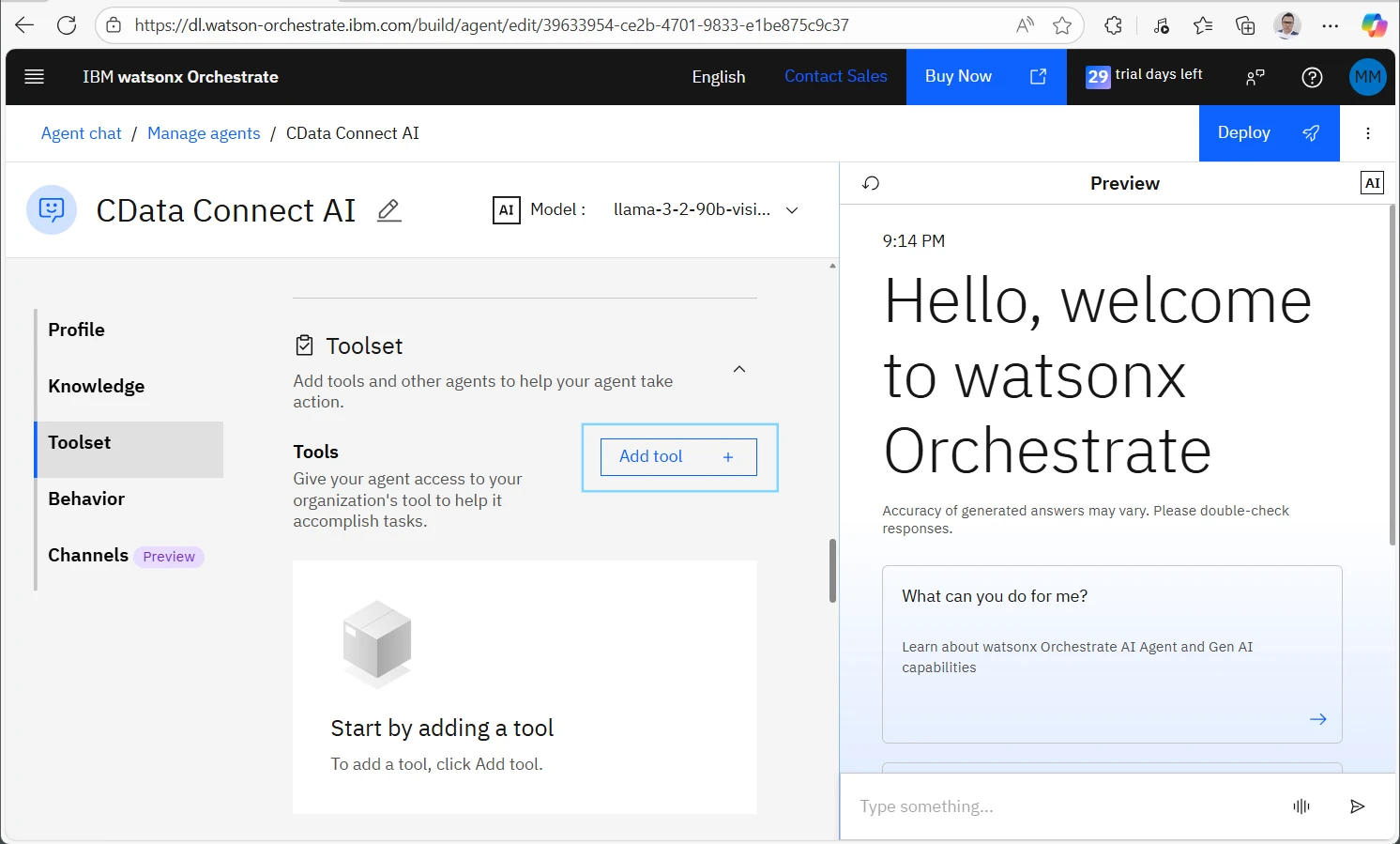Open the hamburger navigation menu
Viewport: 1400px width, 844px height.
point(35,77)
